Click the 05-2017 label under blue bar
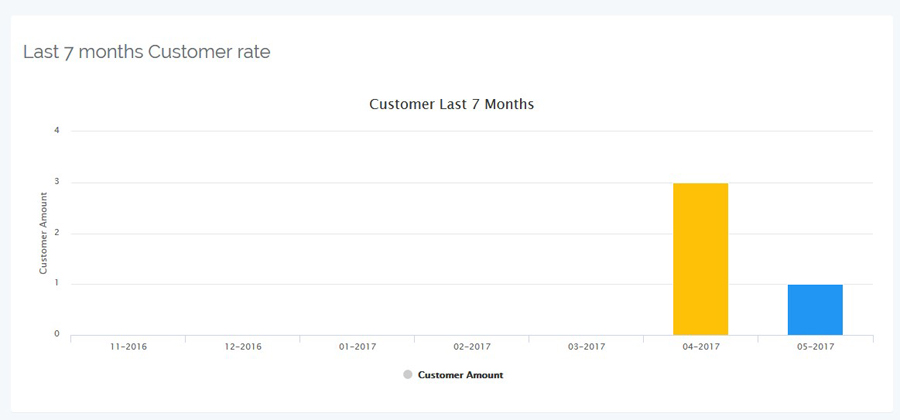Screen dimensions: 900x420 (815, 347)
